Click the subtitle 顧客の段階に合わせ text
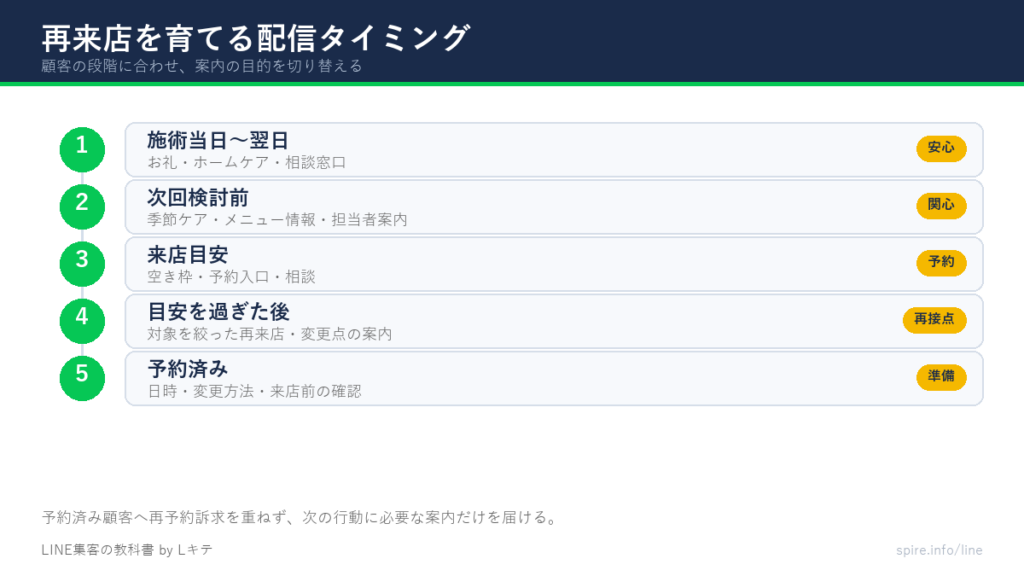 tap(110, 66)
